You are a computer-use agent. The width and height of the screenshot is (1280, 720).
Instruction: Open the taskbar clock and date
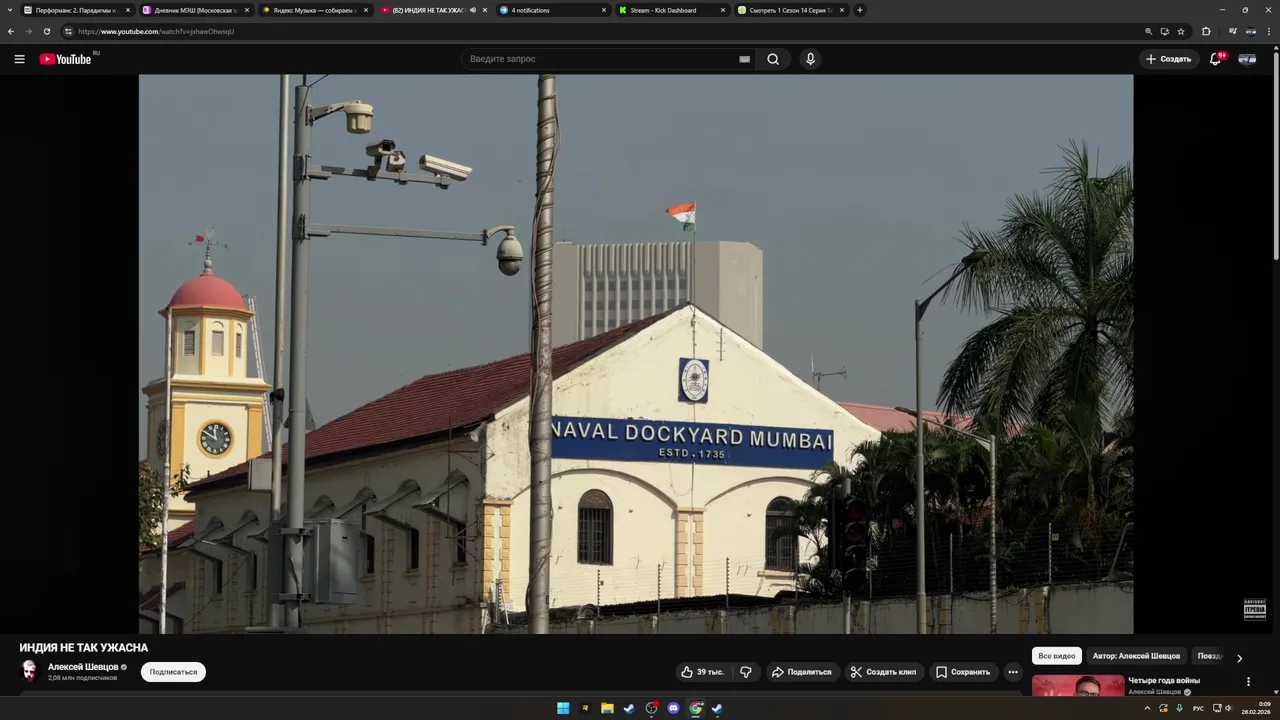(1258, 708)
